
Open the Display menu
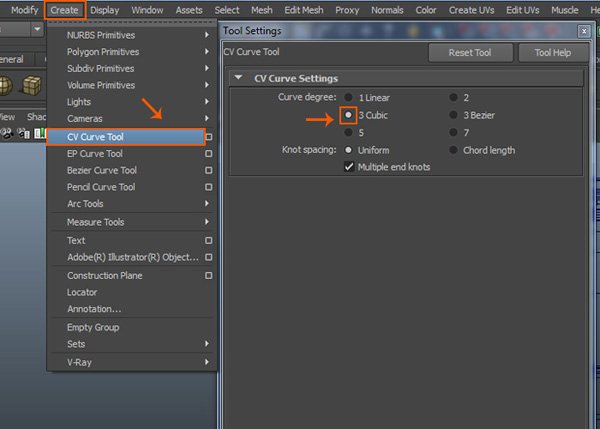(104, 10)
